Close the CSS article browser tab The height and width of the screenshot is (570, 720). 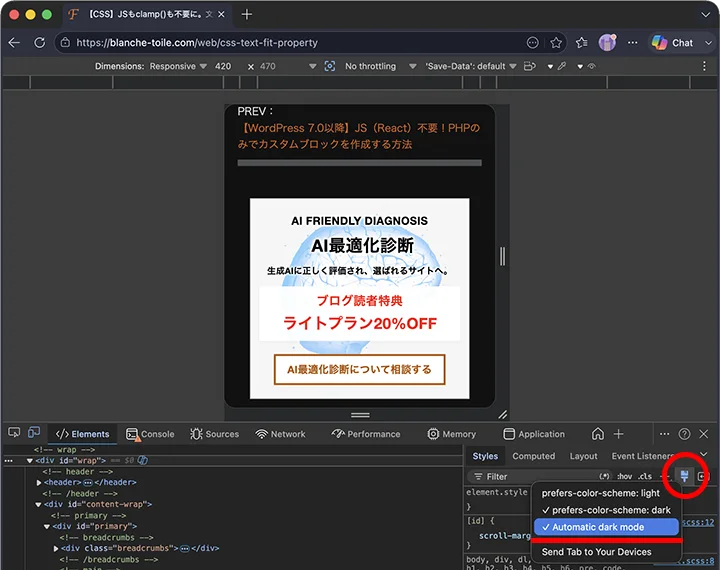(221, 14)
